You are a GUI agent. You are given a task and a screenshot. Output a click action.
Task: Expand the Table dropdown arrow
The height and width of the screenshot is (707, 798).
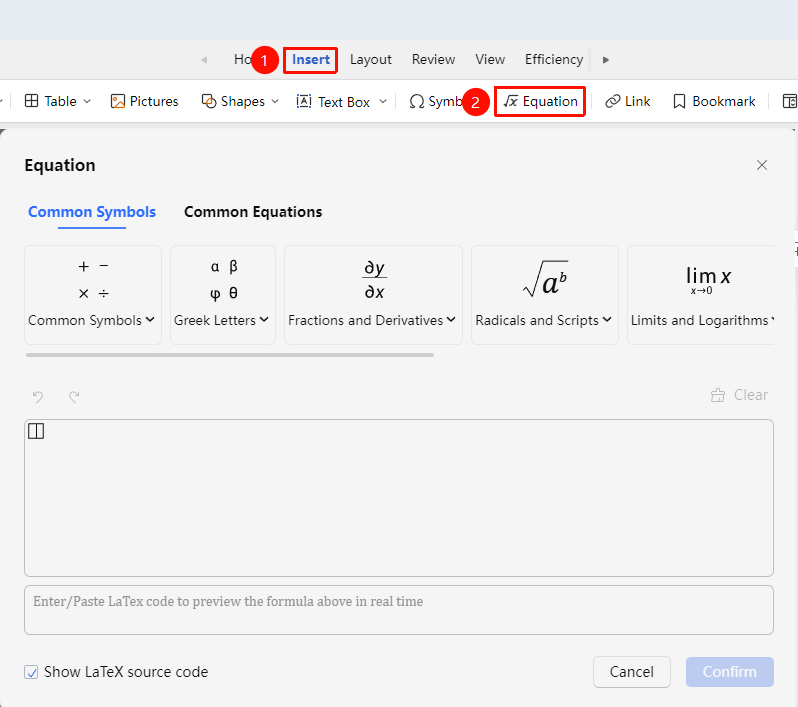[87, 101]
